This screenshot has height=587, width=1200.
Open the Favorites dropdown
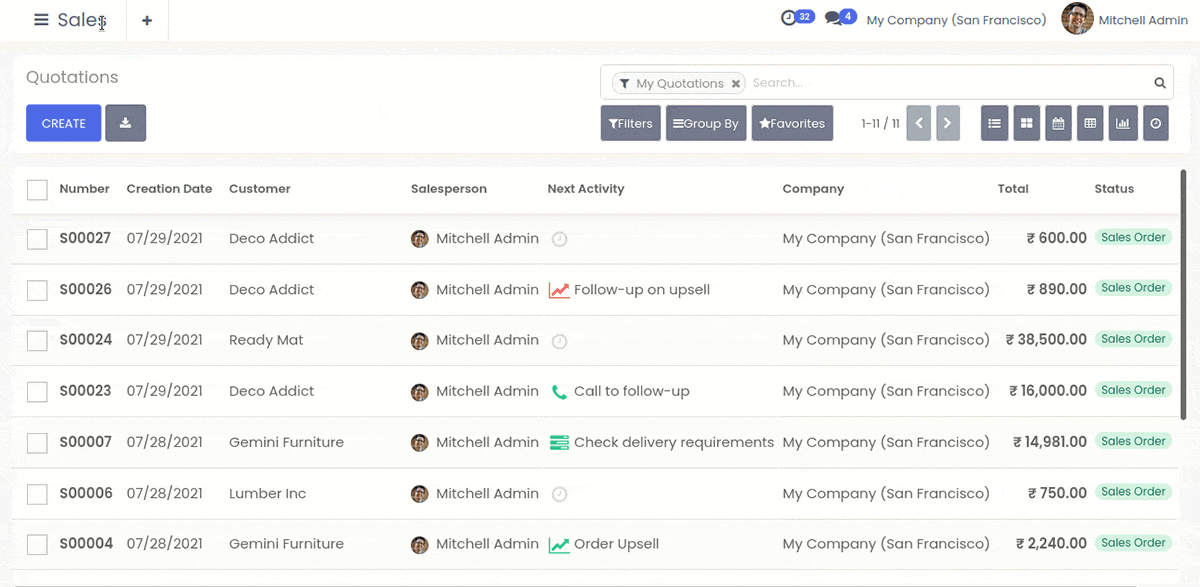coord(792,123)
